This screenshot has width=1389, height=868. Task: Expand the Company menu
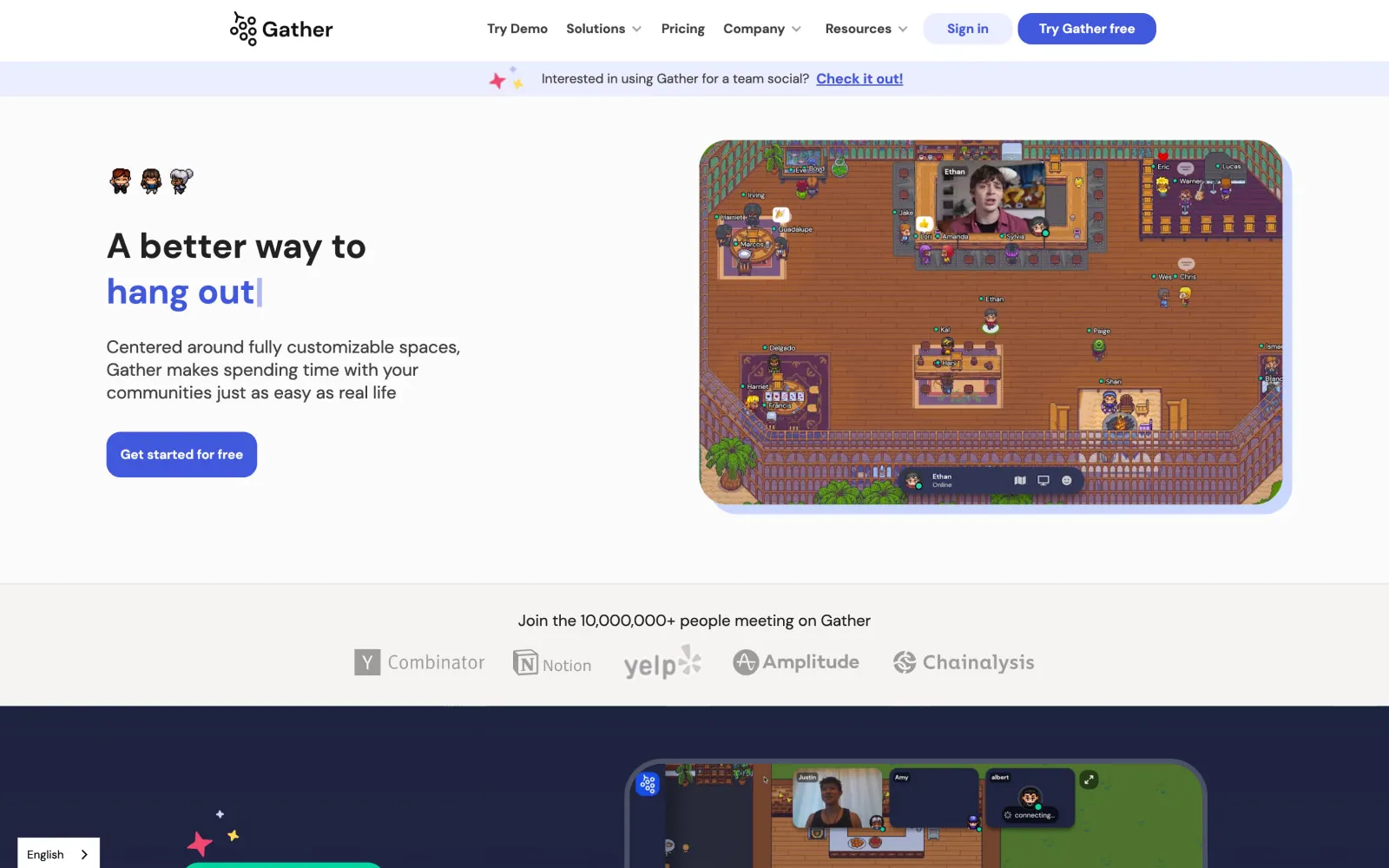tap(762, 29)
